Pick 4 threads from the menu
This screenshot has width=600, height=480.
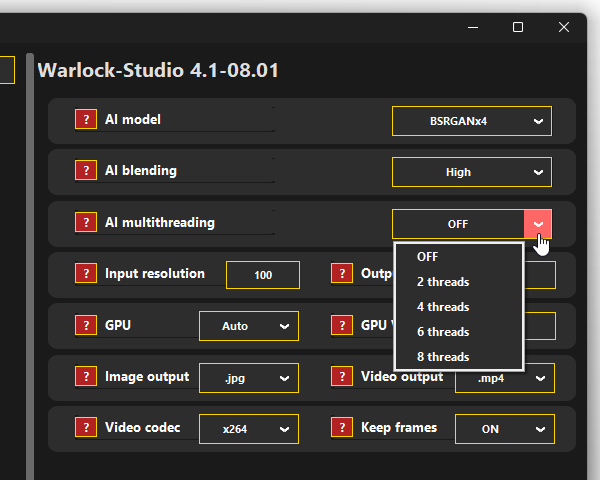click(443, 307)
